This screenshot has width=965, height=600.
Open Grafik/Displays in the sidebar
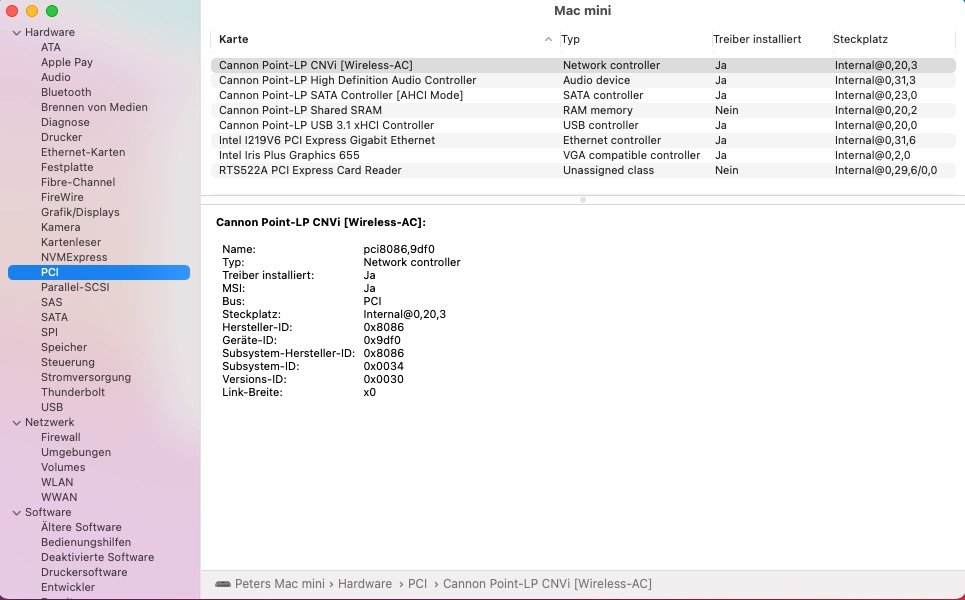(80, 212)
